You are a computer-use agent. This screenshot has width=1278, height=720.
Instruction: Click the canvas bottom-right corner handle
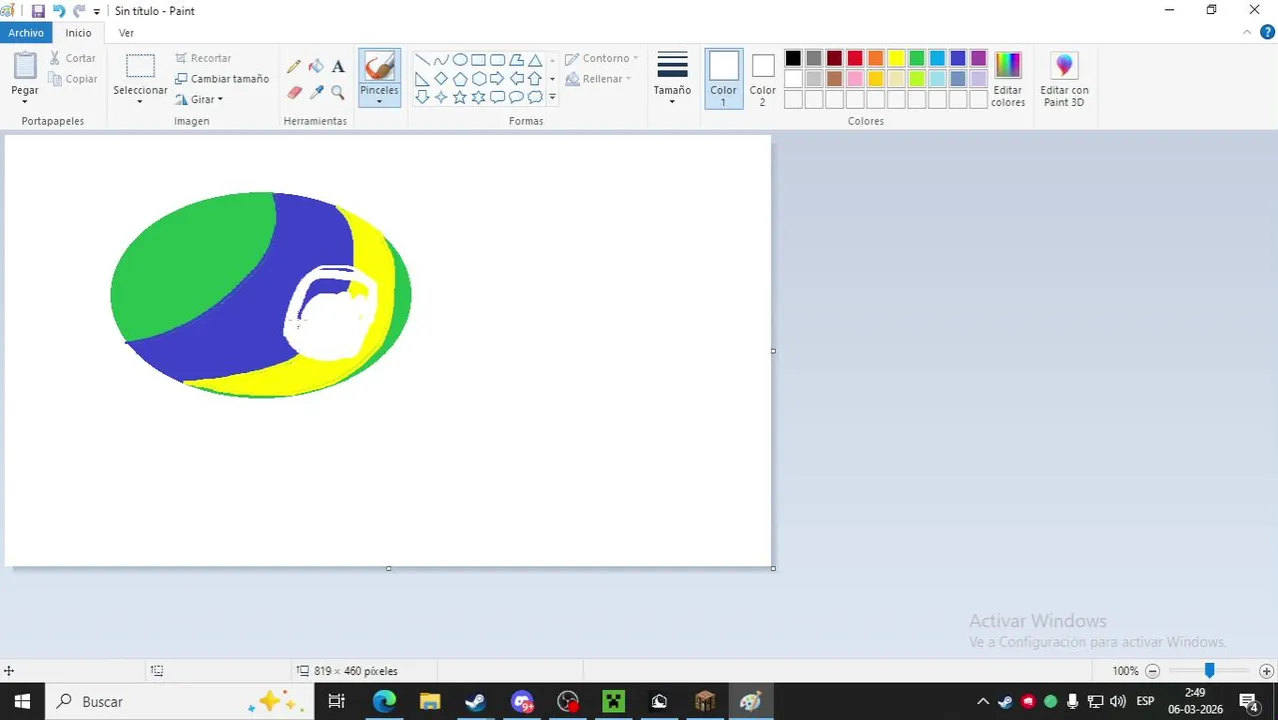pos(773,568)
